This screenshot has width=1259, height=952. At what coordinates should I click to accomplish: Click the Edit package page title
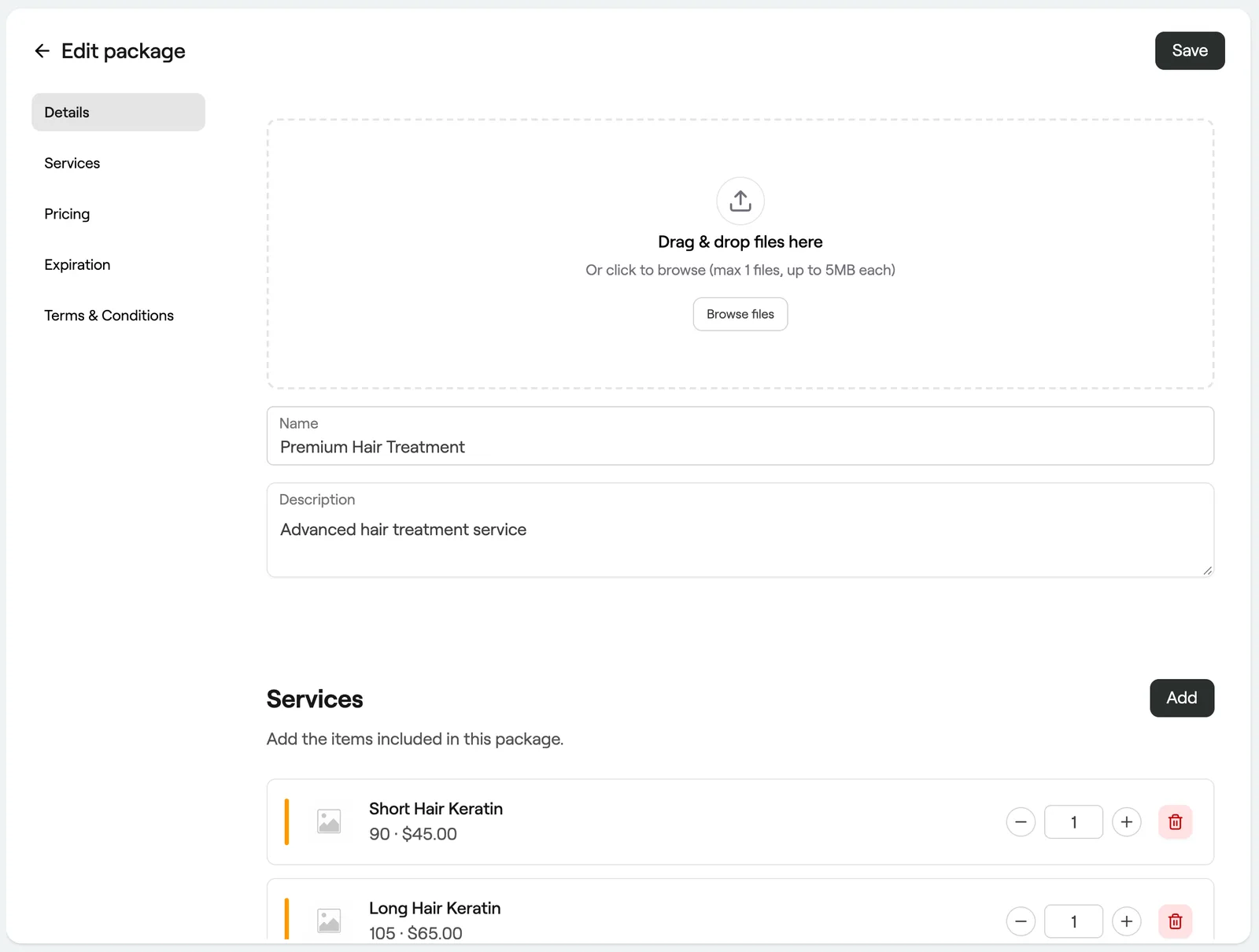[124, 51]
